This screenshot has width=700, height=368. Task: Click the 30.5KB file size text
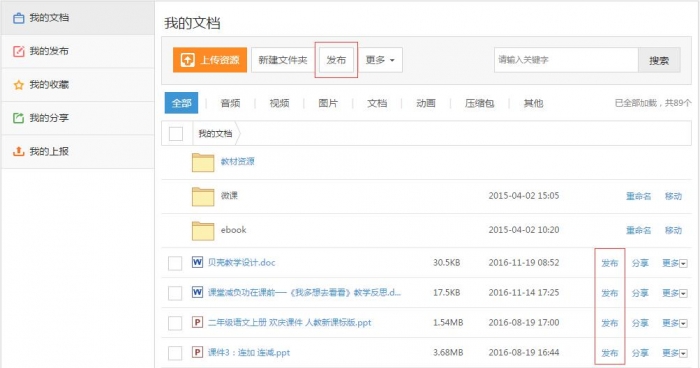[x=446, y=263]
